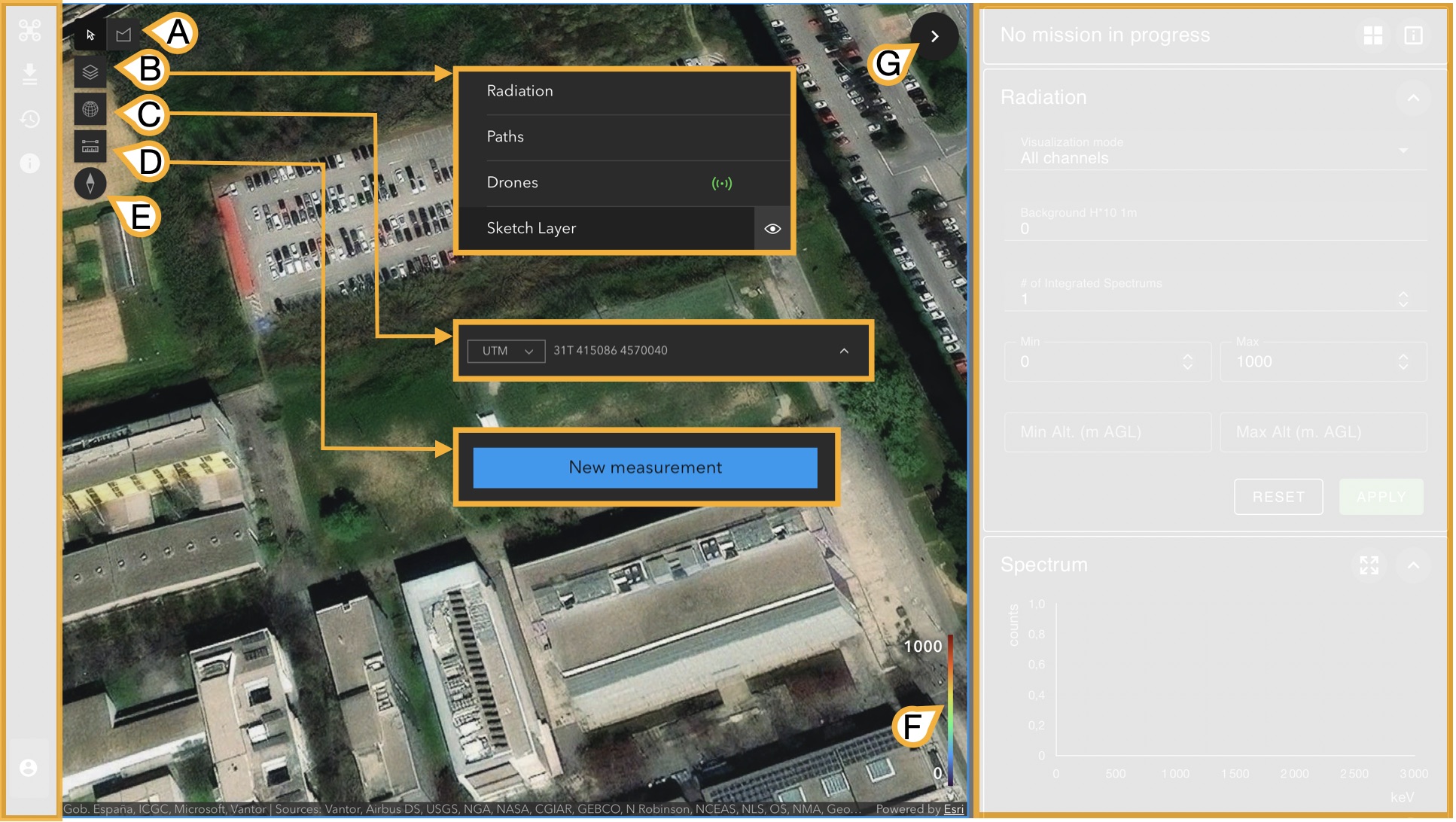This screenshot has height=822, width=1456.
Task: Open the drone icon in sidebar
Action: point(30,30)
